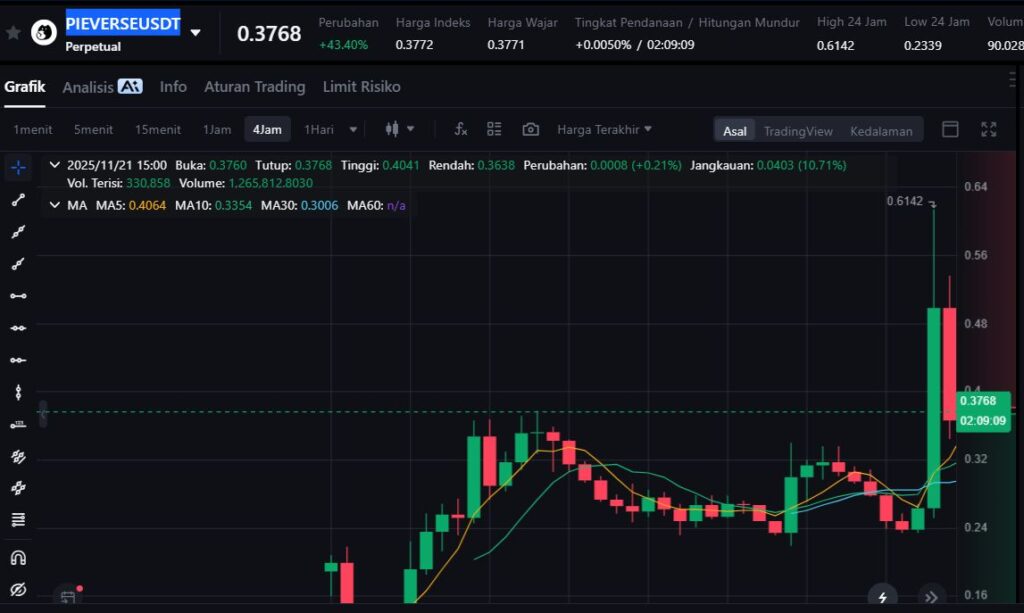The width and height of the screenshot is (1024, 613).
Task: Open the PIEVERSEUSDT pair selector dropdown
Action: (x=195, y=33)
